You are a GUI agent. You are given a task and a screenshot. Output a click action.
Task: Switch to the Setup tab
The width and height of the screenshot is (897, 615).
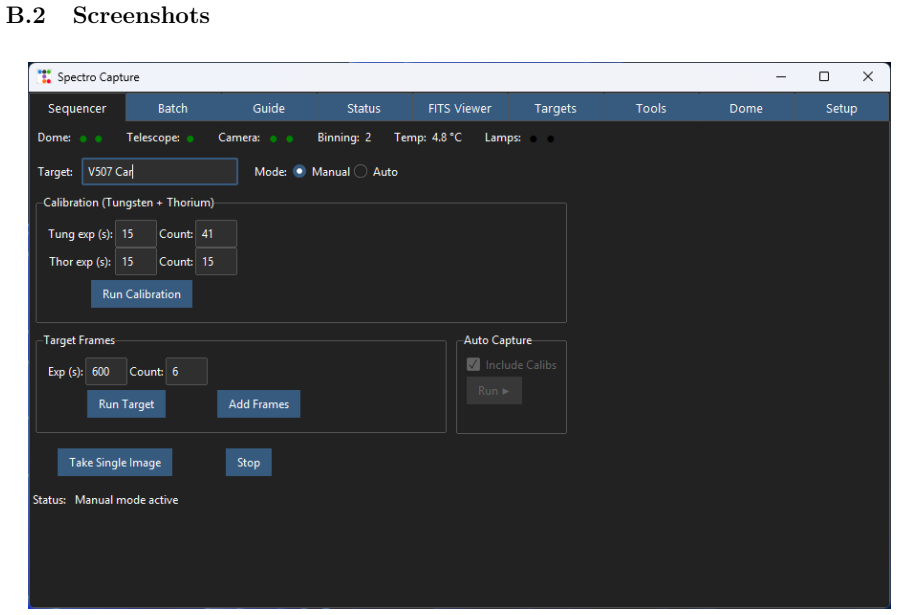coord(842,108)
